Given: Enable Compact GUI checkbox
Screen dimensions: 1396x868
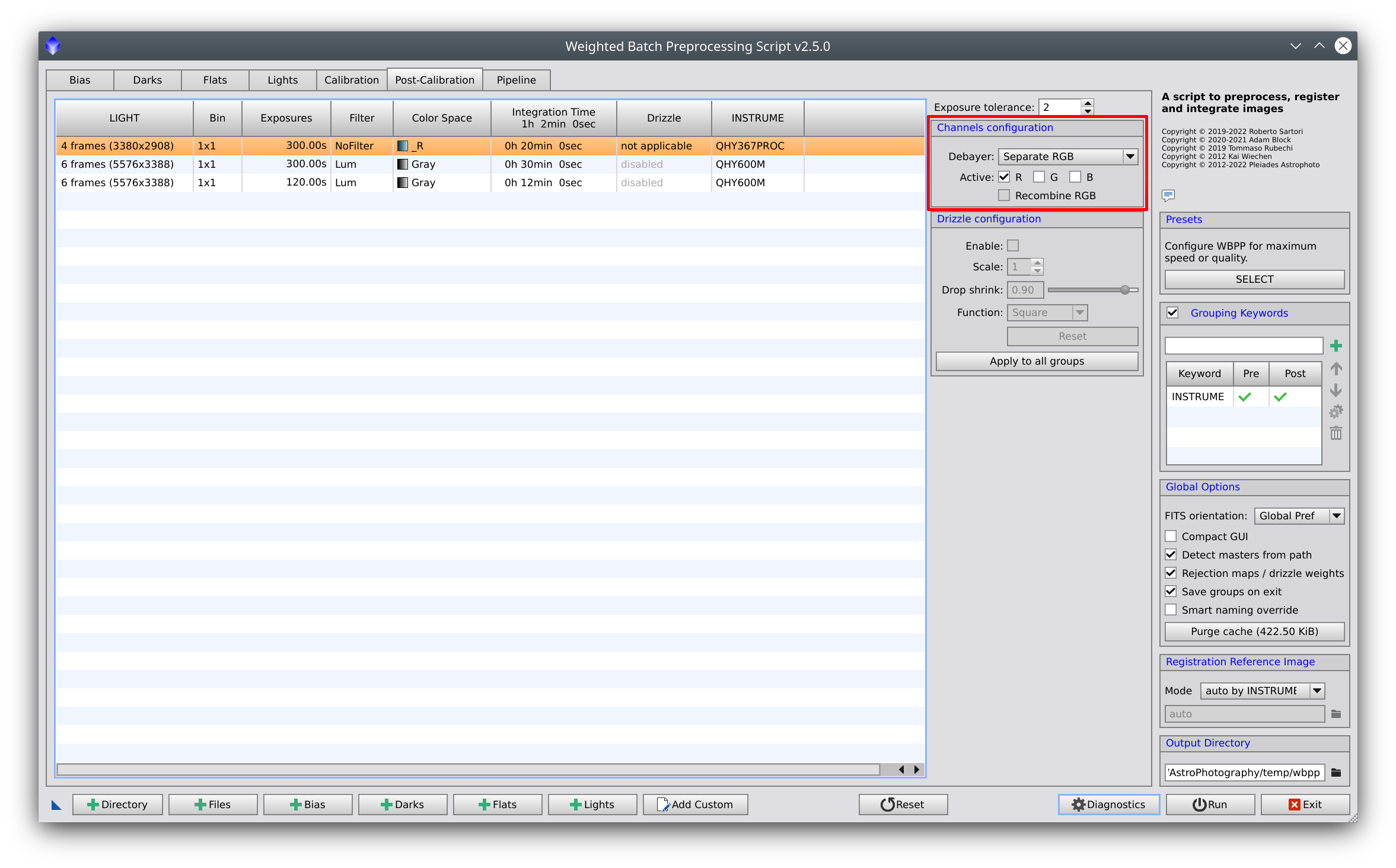Looking at the screenshot, I should click(x=1171, y=536).
